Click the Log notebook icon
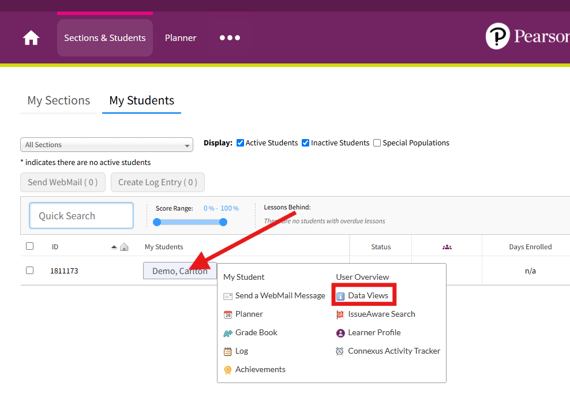570x405 pixels. click(x=228, y=352)
